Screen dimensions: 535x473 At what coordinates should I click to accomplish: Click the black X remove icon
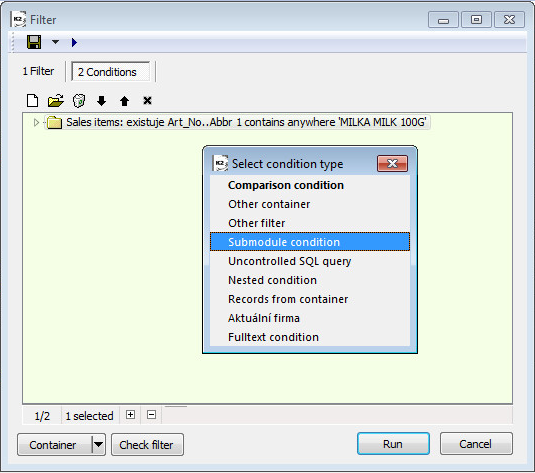pos(147,101)
